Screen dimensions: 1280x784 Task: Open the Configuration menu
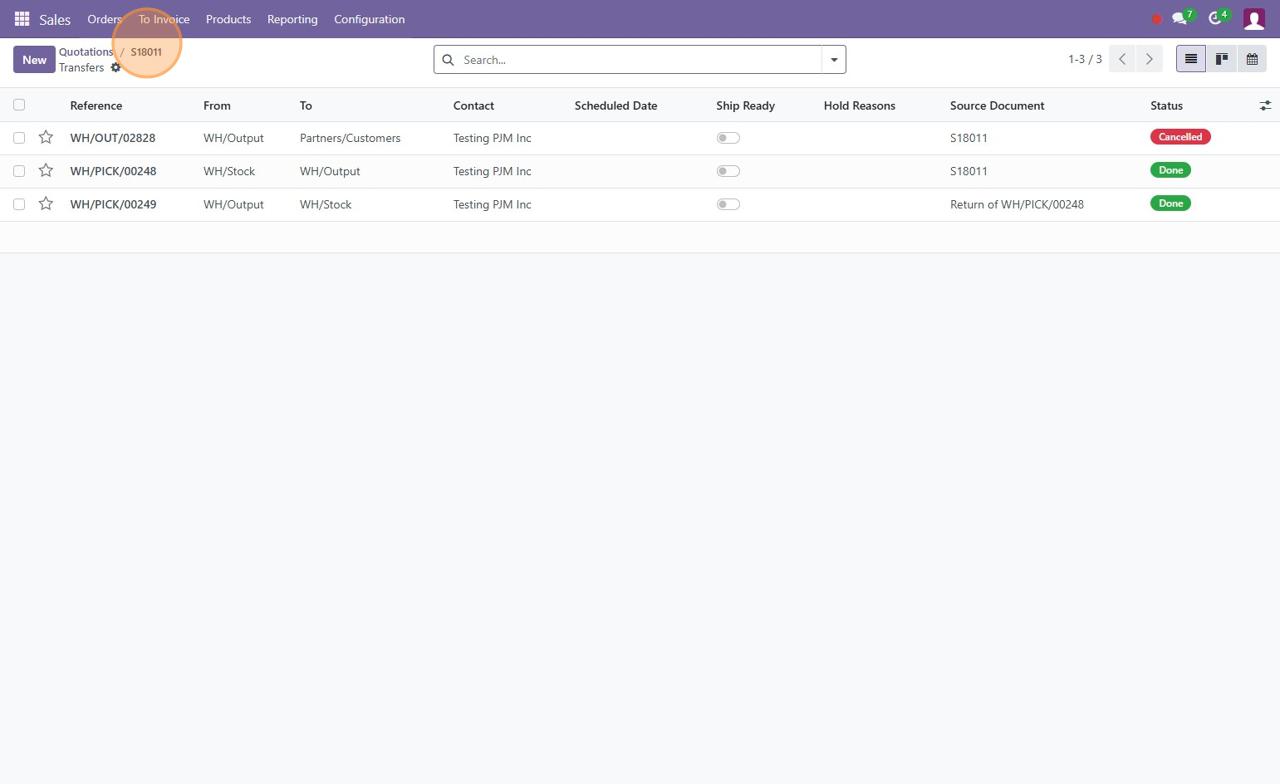369,19
